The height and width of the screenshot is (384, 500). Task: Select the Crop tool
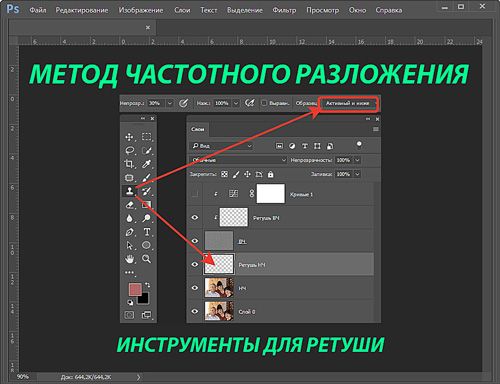(129, 164)
